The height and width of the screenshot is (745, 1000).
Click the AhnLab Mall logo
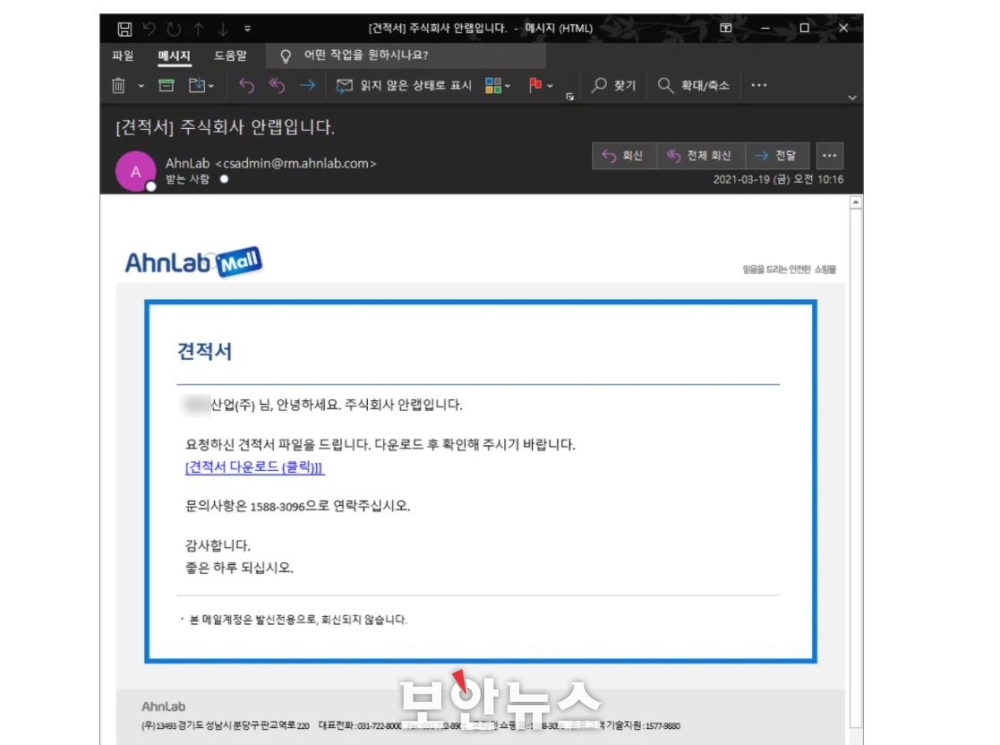193,262
